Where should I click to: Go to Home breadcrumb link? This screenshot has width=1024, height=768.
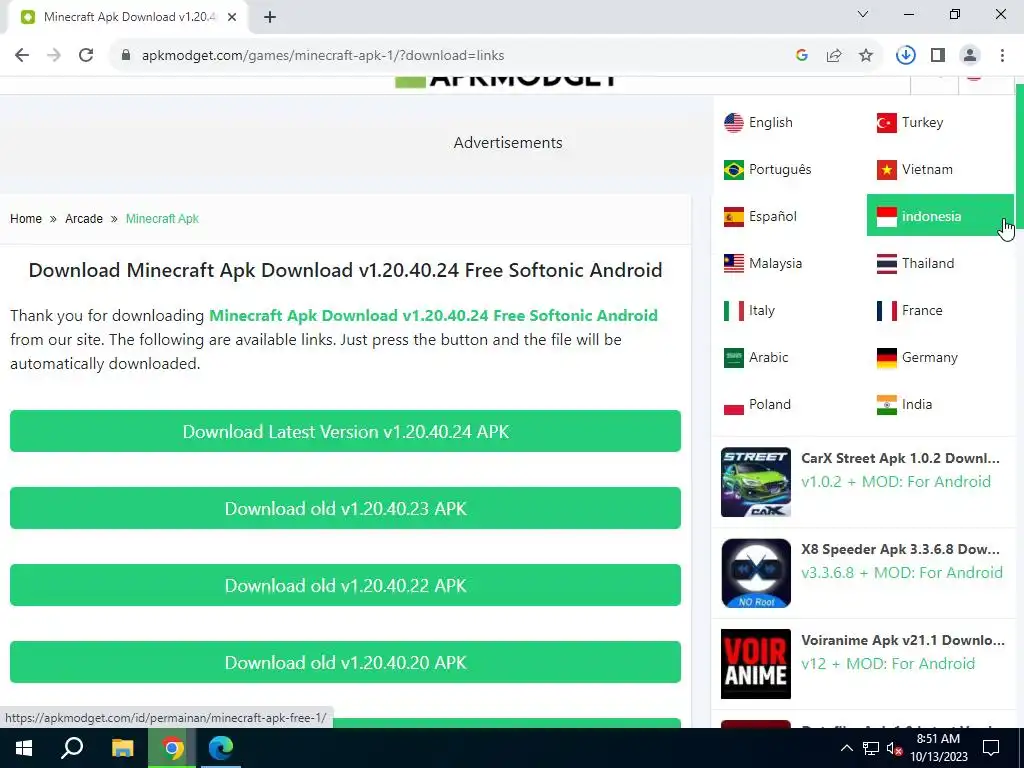click(25, 219)
